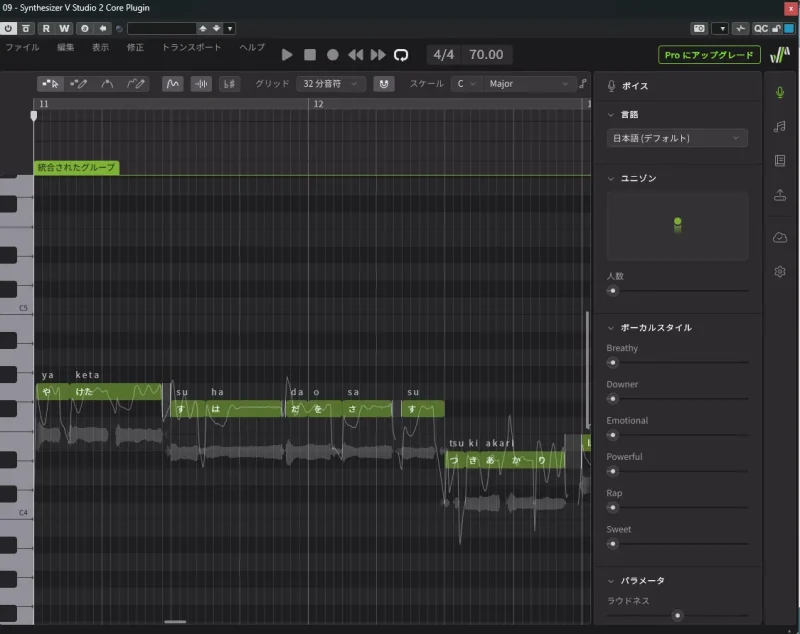Start playback with the play button
The height and width of the screenshot is (634, 800).
[287, 55]
